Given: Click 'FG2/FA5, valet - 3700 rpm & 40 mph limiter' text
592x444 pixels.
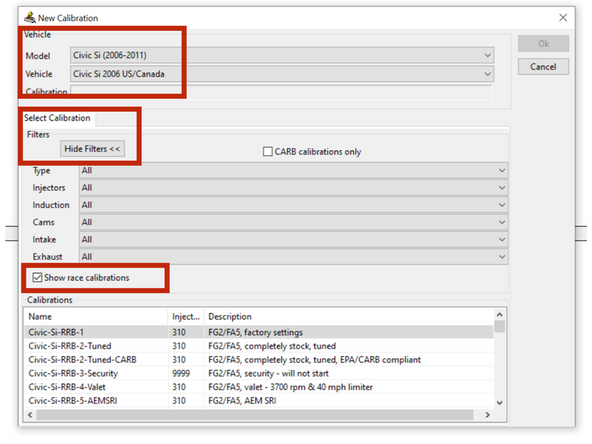Looking at the screenshot, I should [290, 387].
